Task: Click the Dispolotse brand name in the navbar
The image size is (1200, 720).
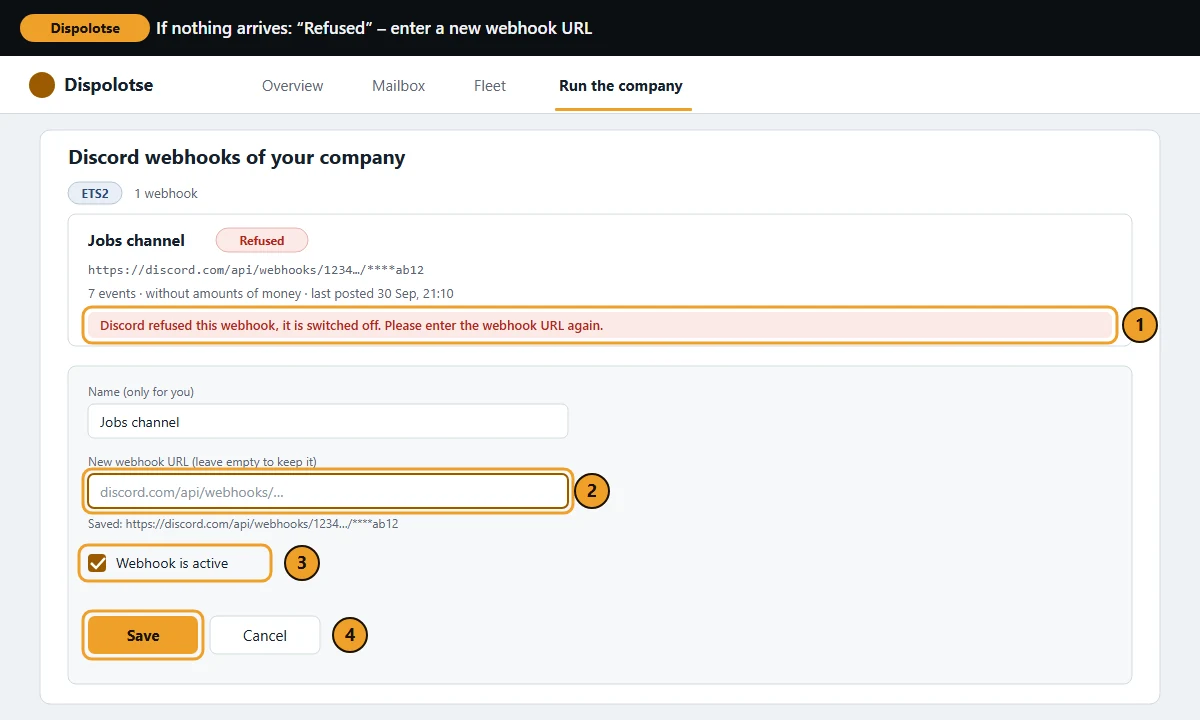Action: tap(109, 85)
